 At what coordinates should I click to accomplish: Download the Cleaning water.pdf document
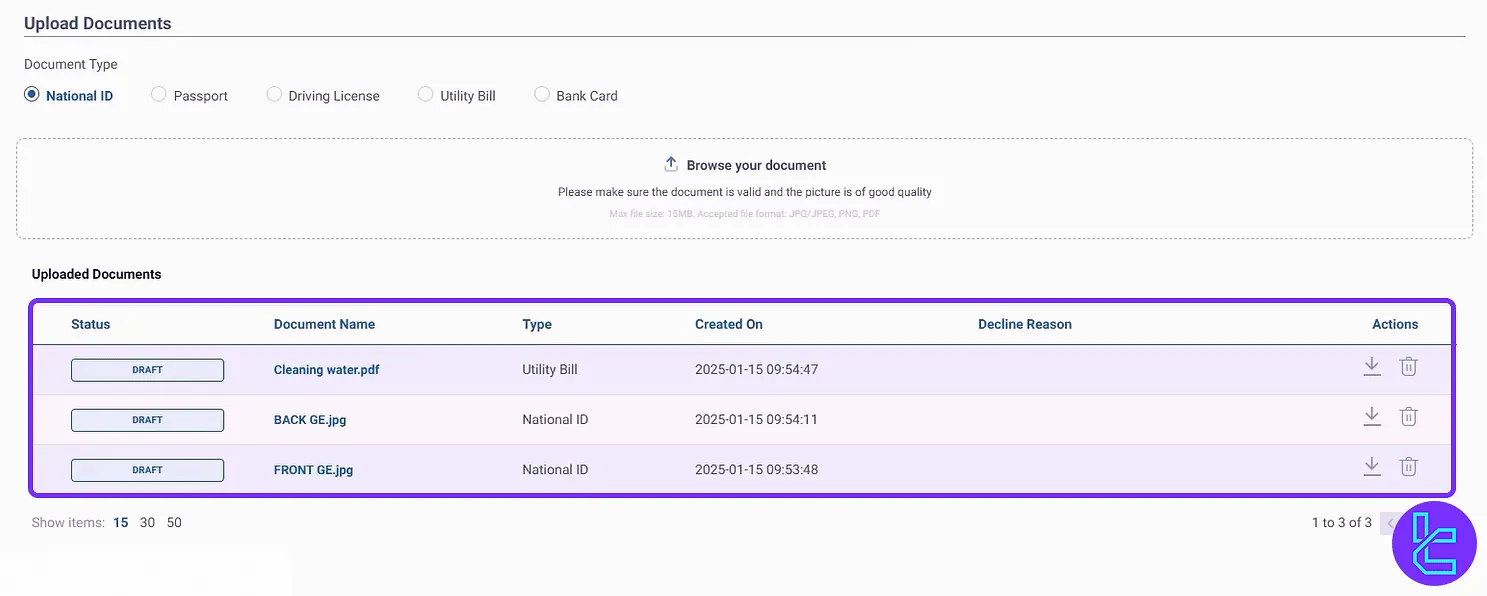point(1372,367)
